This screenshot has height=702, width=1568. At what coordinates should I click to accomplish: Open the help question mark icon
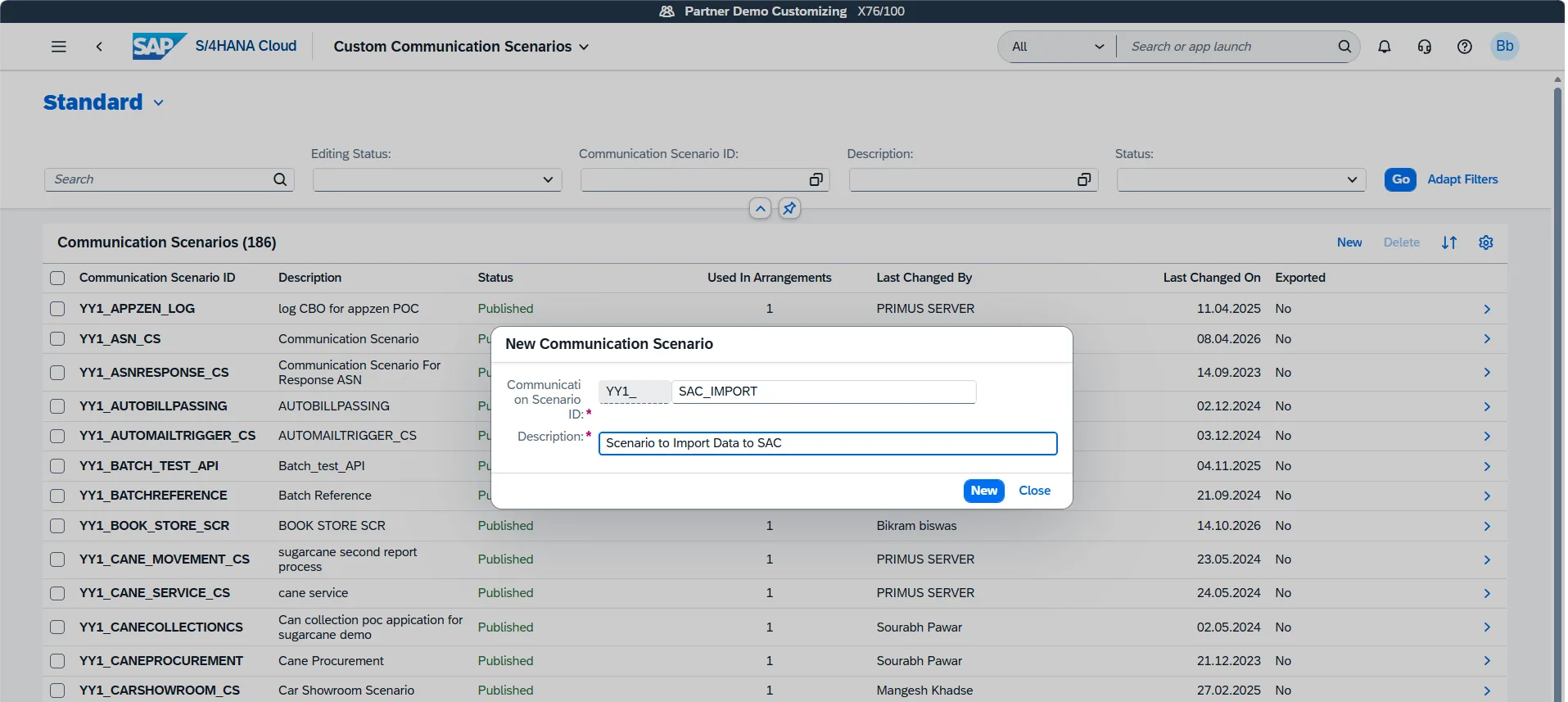(1465, 47)
